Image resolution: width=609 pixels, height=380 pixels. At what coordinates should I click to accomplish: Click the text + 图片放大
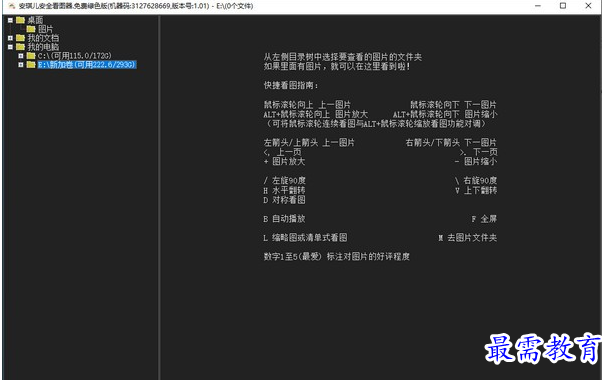(x=284, y=162)
